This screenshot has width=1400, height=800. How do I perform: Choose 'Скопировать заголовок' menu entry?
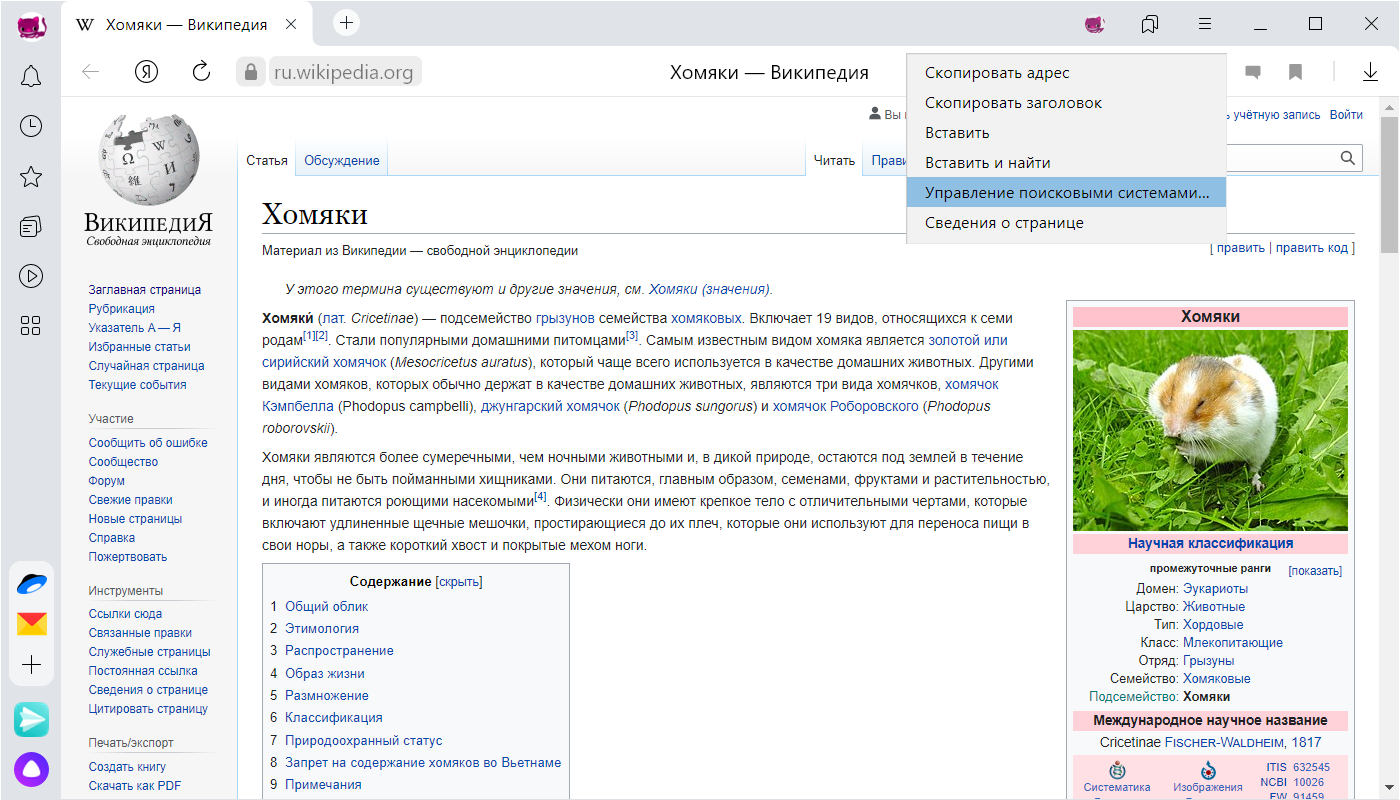[1066, 103]
